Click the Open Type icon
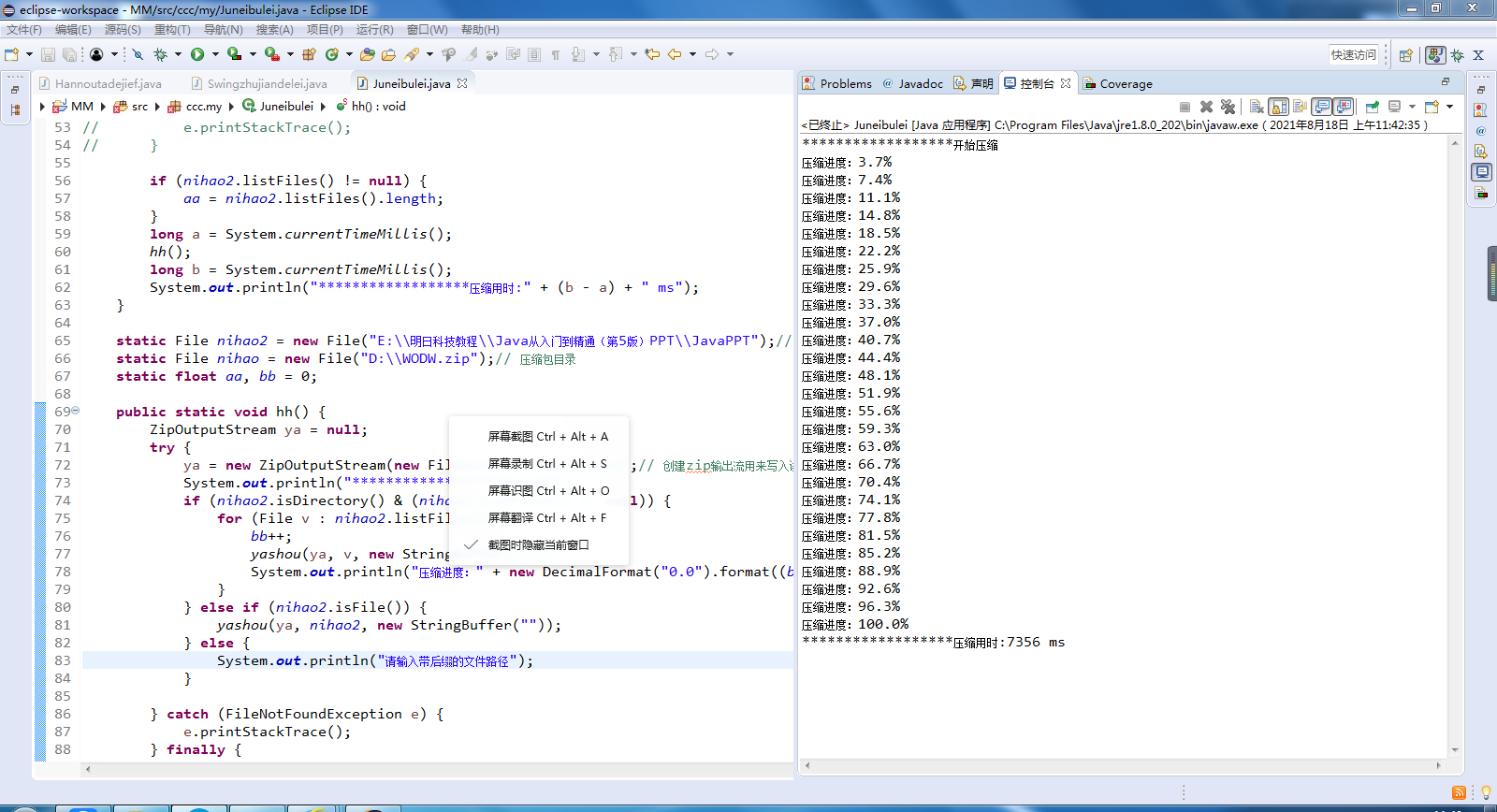This screenshot has width=1497, height=812. [368, 54]
